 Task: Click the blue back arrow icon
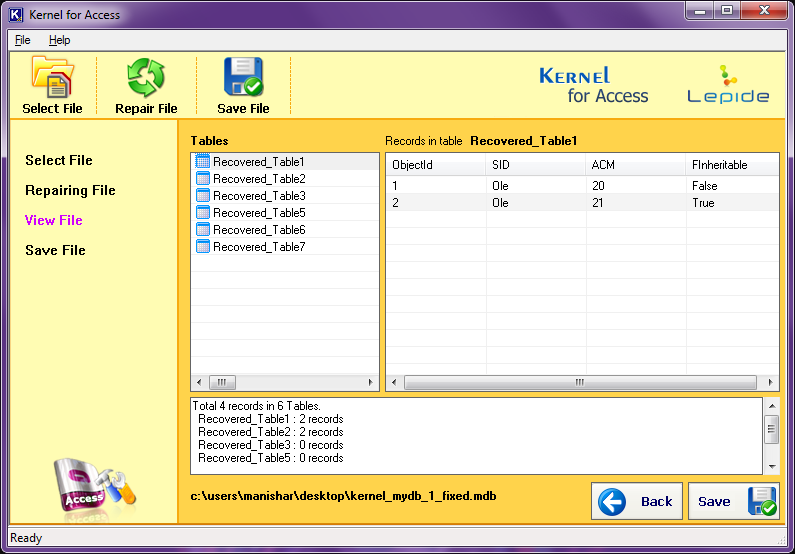(612, 501)
